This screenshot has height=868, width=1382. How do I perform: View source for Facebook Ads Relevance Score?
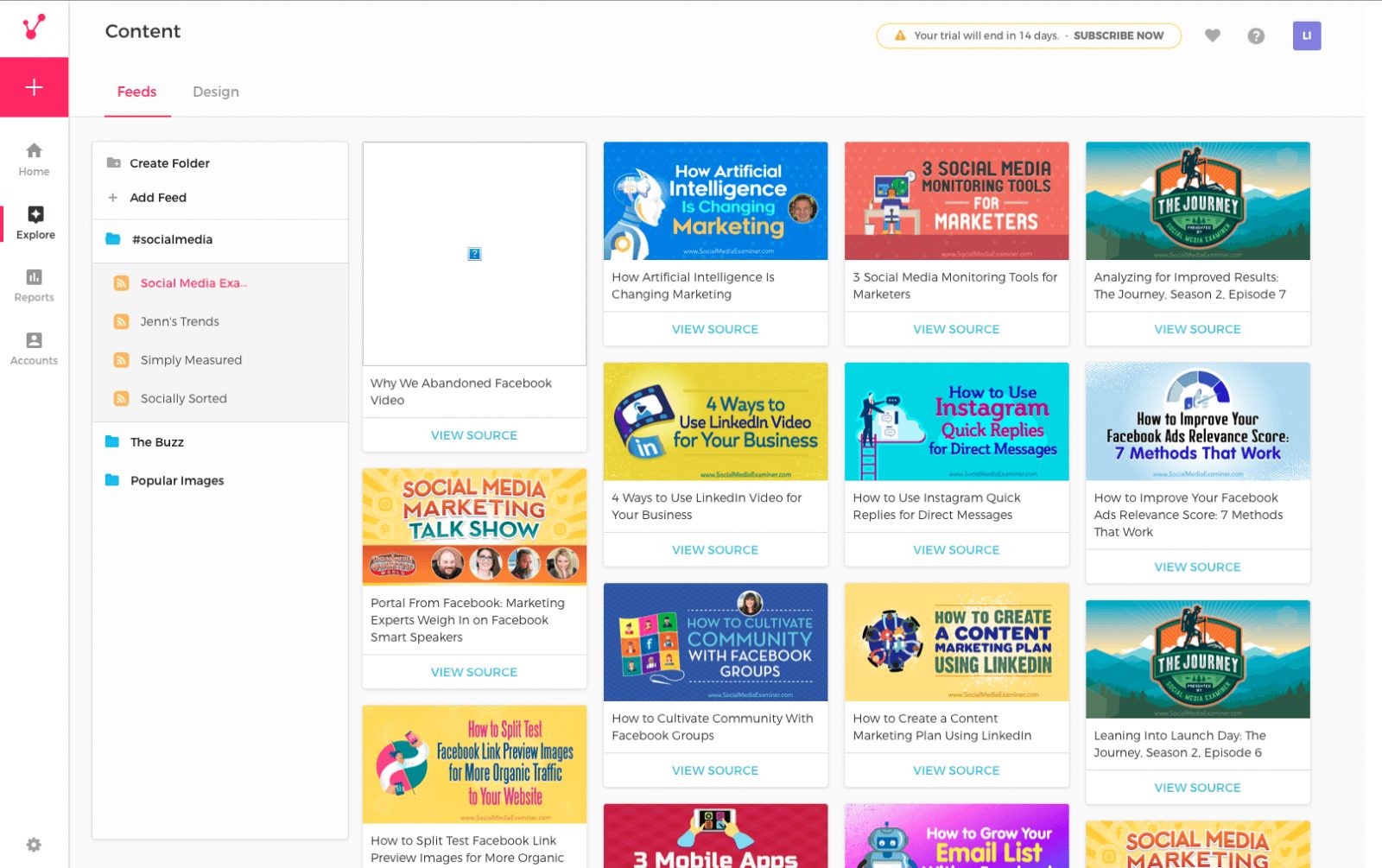point(1197,567)
